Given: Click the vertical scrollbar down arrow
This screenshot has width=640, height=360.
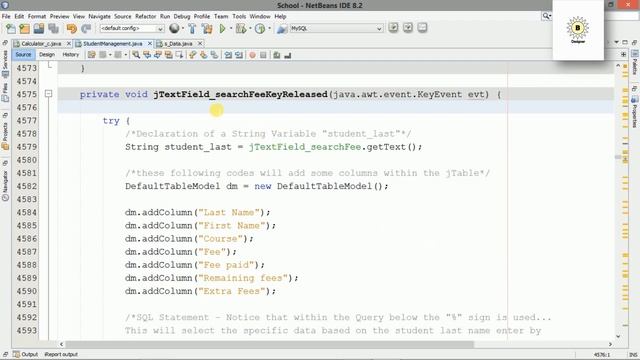Looking at the screenshot, I should pos(618,336).
